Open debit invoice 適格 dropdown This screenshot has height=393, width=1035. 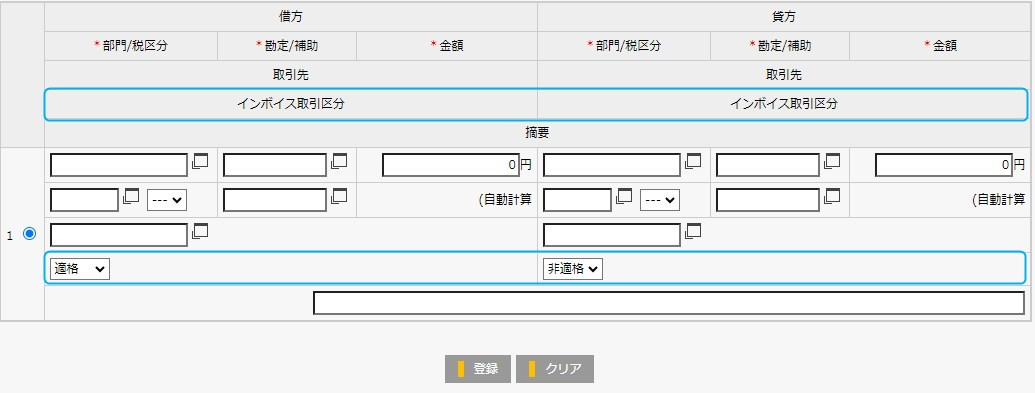(x=80, y=269)
